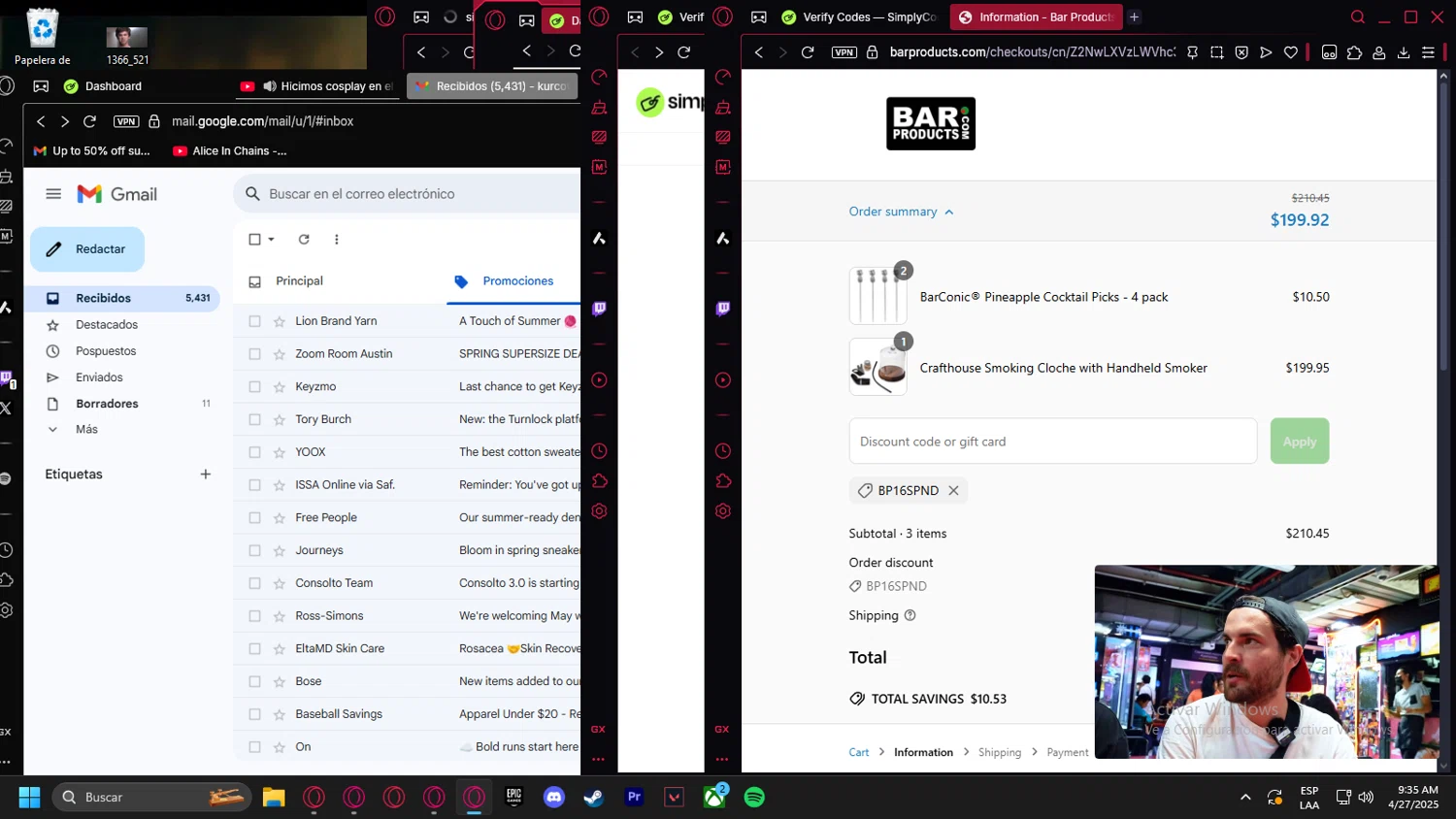The height and width of the screenshot is (819, 1456).
Task: Open Premiere Pro from the taskbar
Action: [634, 797]
